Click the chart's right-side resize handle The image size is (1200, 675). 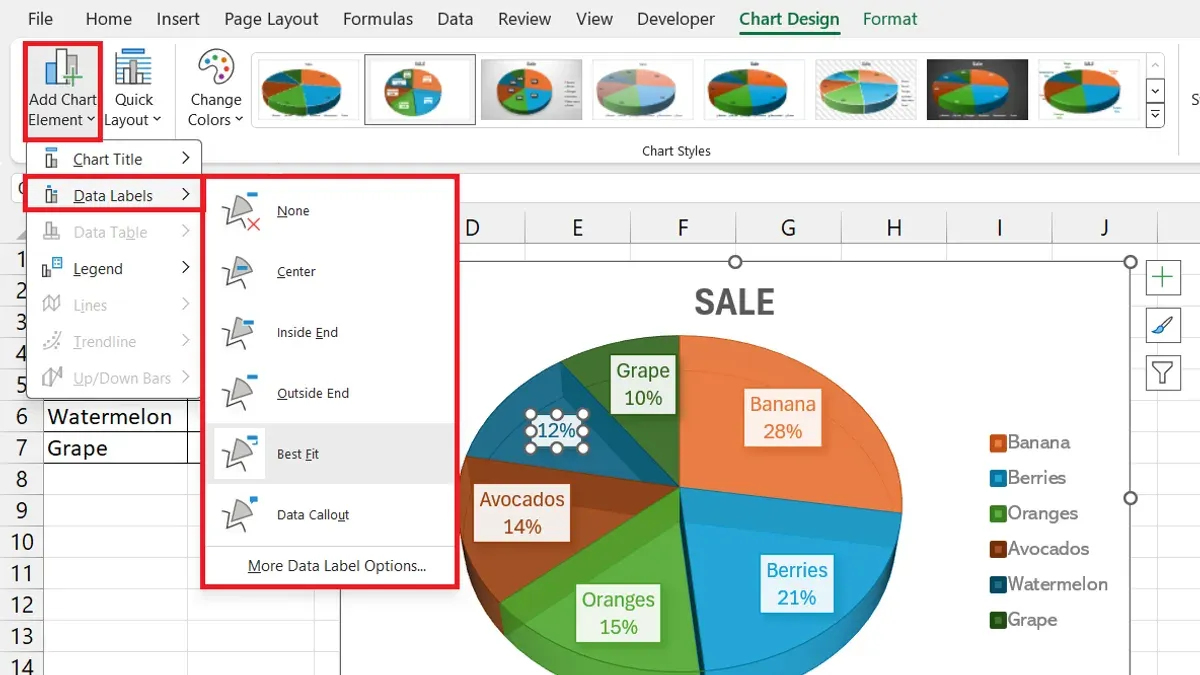pos(1131,498)
